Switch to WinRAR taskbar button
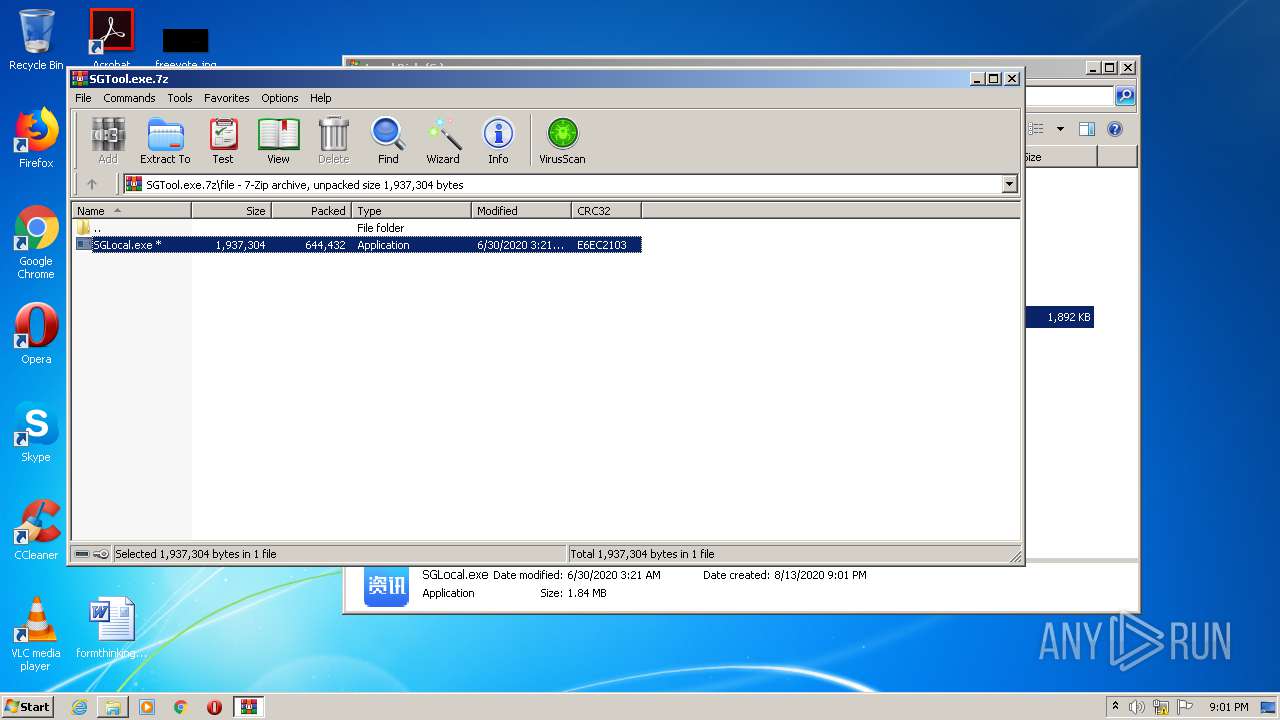Viewport: 1280px width, 720px height. coord(249,707)
